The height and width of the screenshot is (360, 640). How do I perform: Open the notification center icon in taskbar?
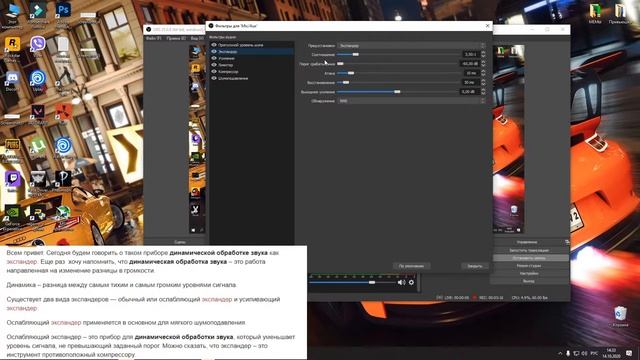coord(629,353)
